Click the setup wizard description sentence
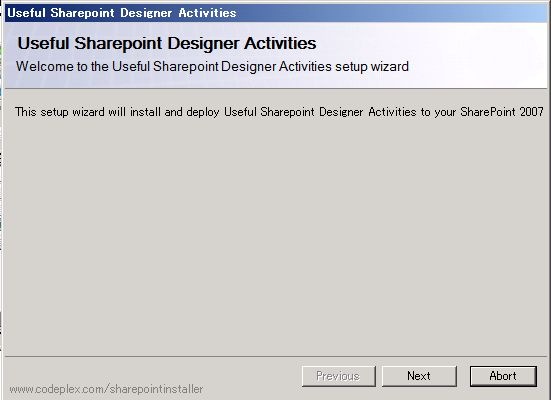This screenshot has height=400, width=551. coord(279,112)
